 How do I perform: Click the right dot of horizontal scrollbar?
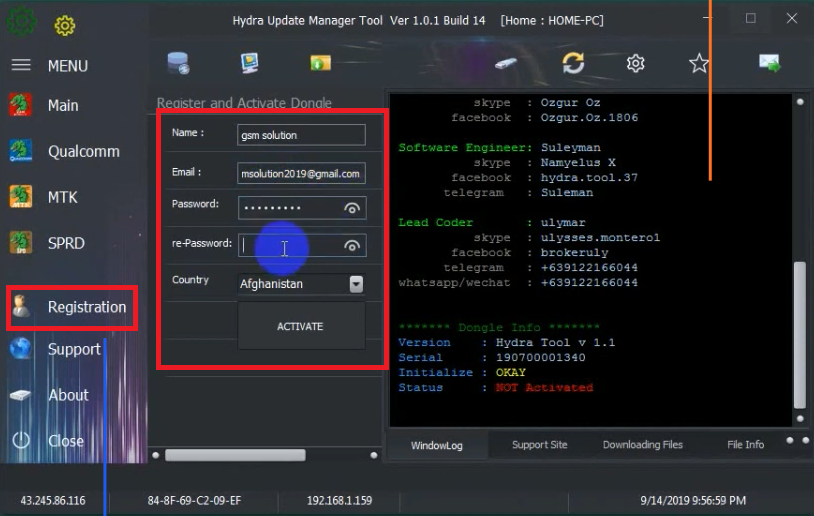374,455
